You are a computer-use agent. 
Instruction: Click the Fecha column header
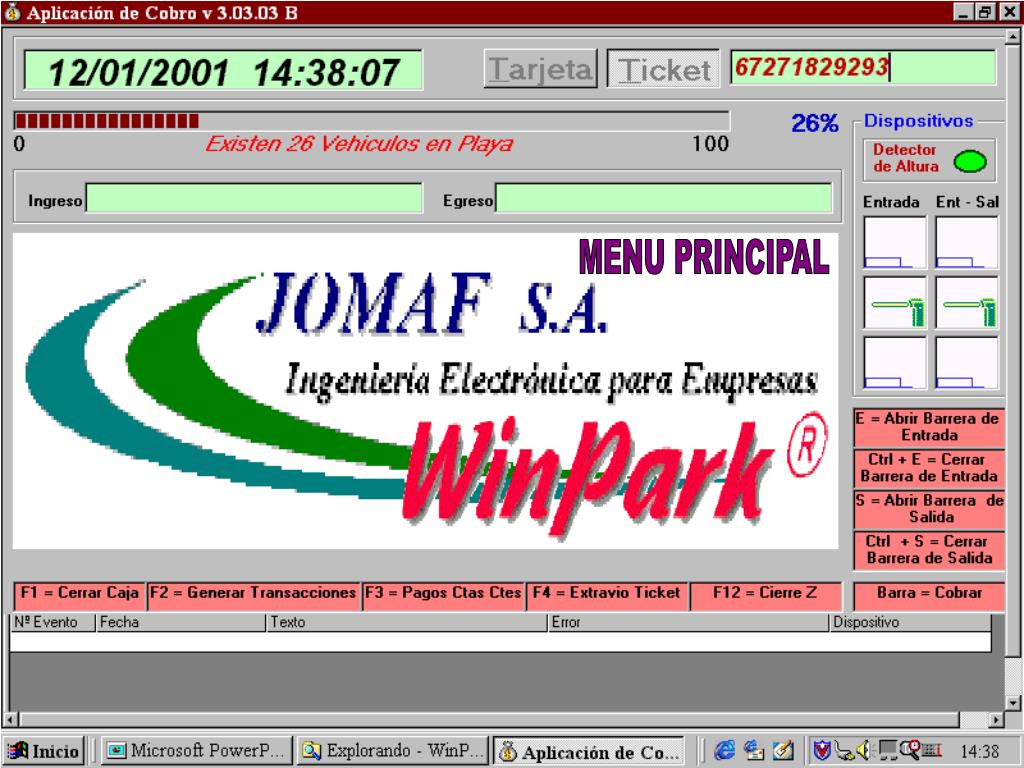(x=182, y=622)
